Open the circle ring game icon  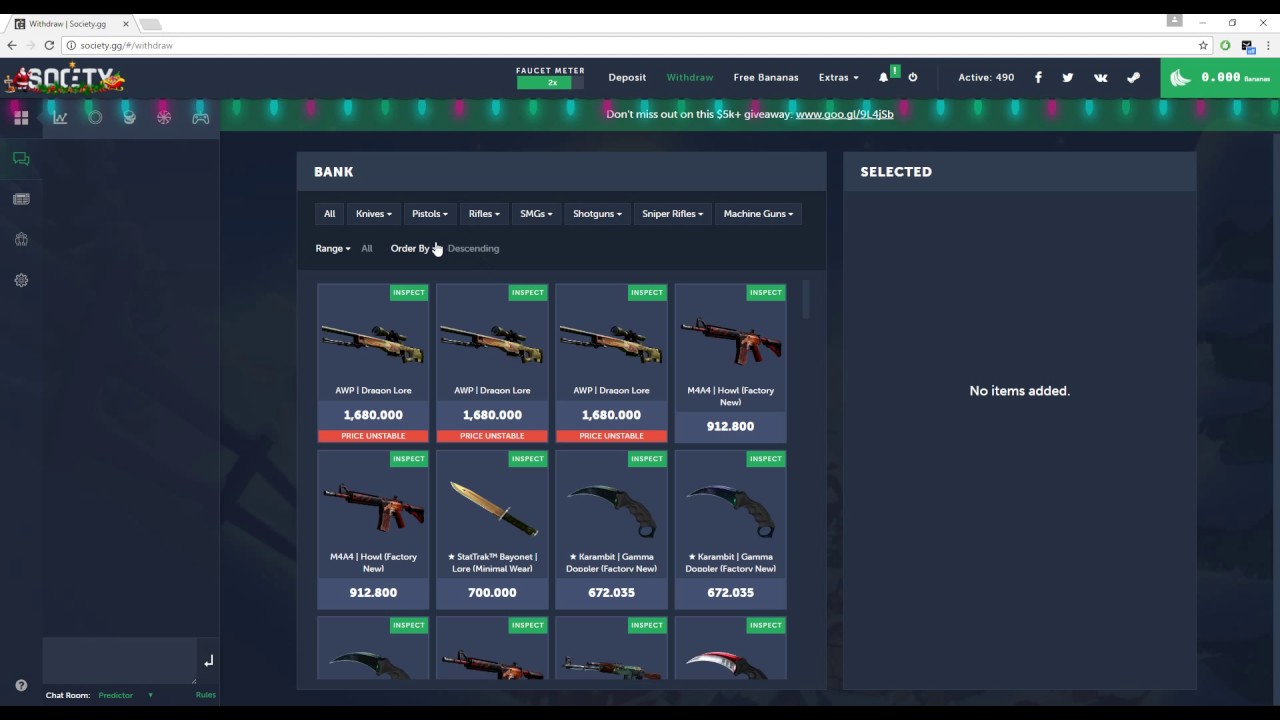pyautogui.click(x=95, y=117)
